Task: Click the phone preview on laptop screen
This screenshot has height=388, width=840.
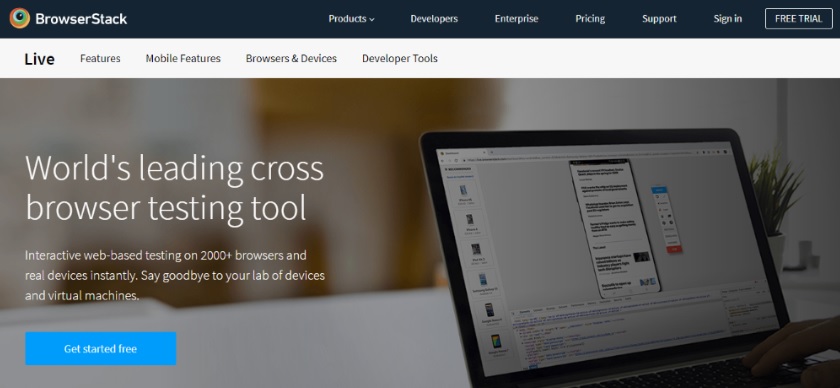Action: [x=615, y=229]
